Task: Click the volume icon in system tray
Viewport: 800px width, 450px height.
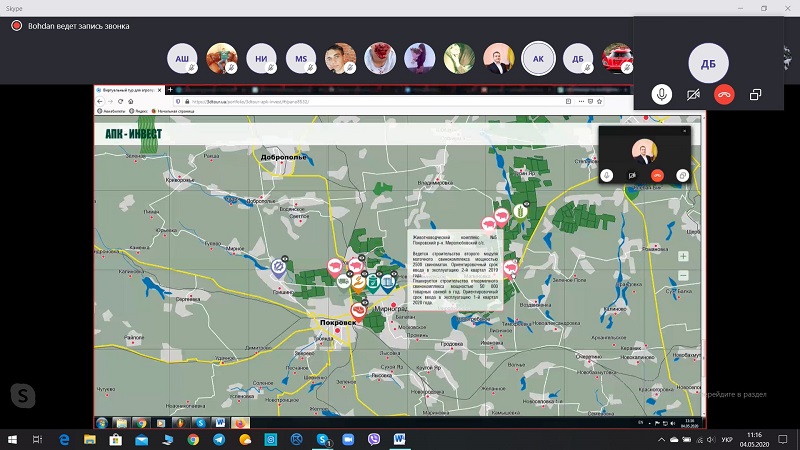Action: pyautogui.click(x=711, y=439)
